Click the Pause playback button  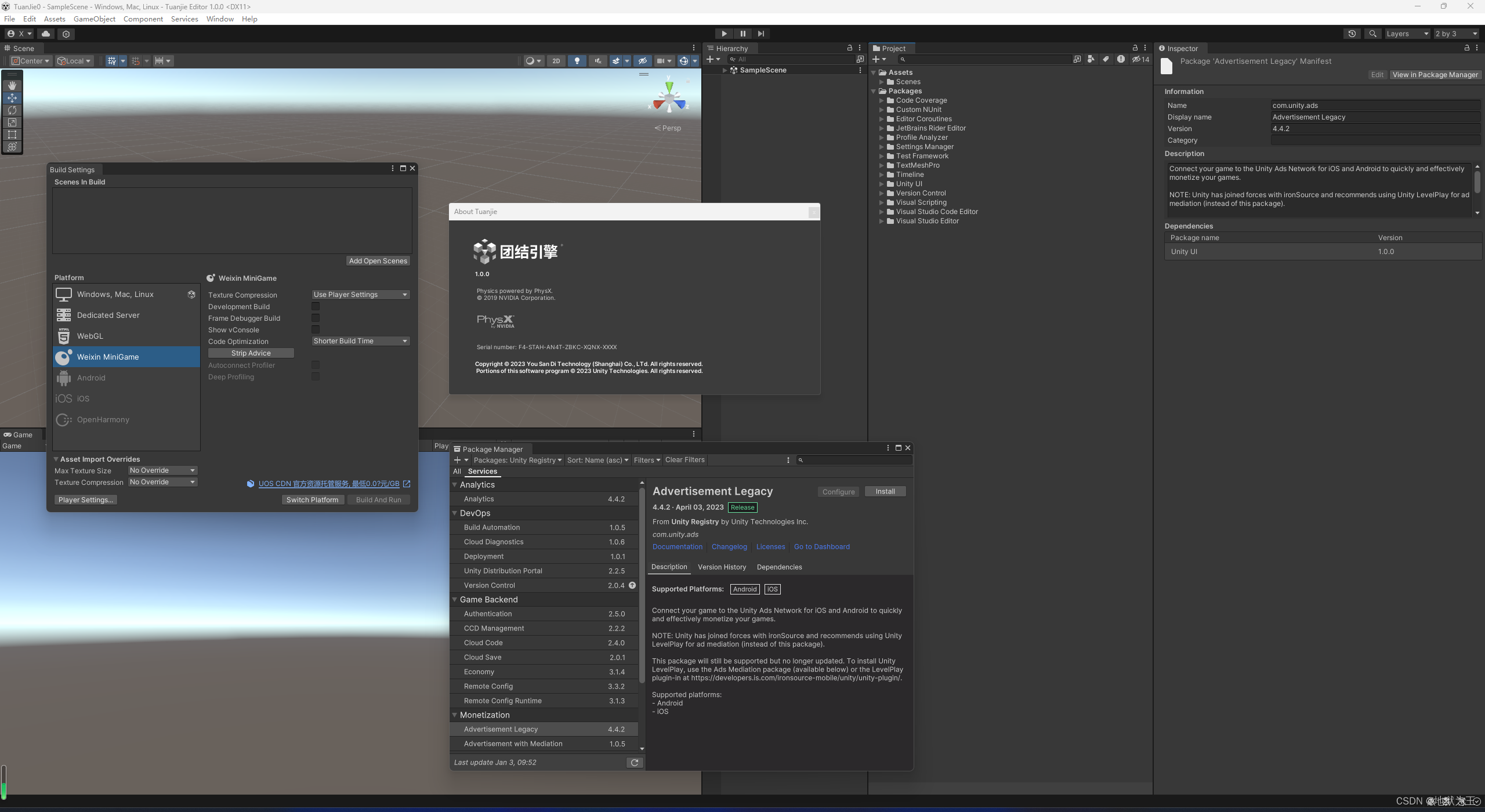click(x=742, y=34)
